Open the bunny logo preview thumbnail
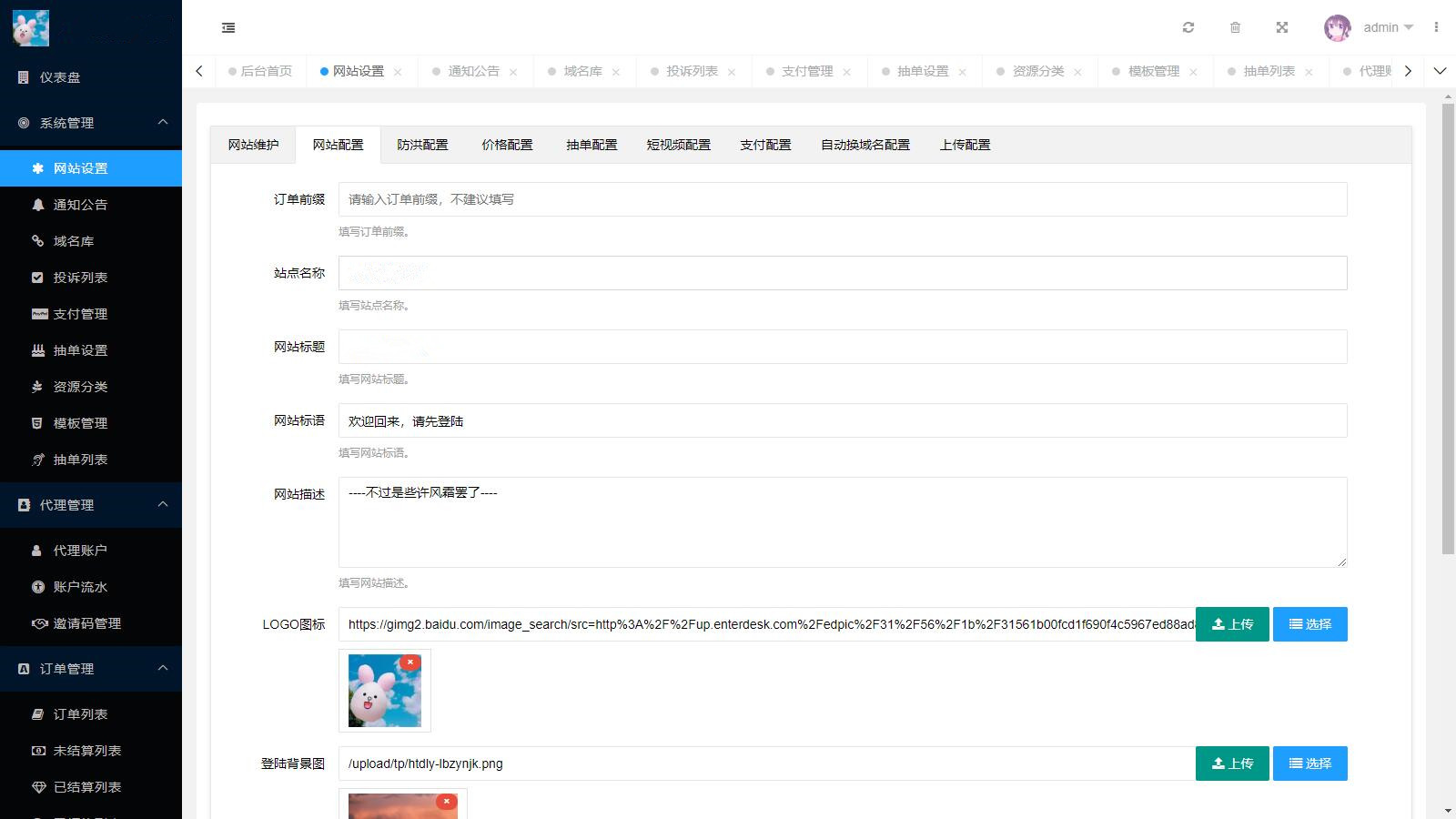This screenshot has height=819, width=1456. [x=385, y=691]
